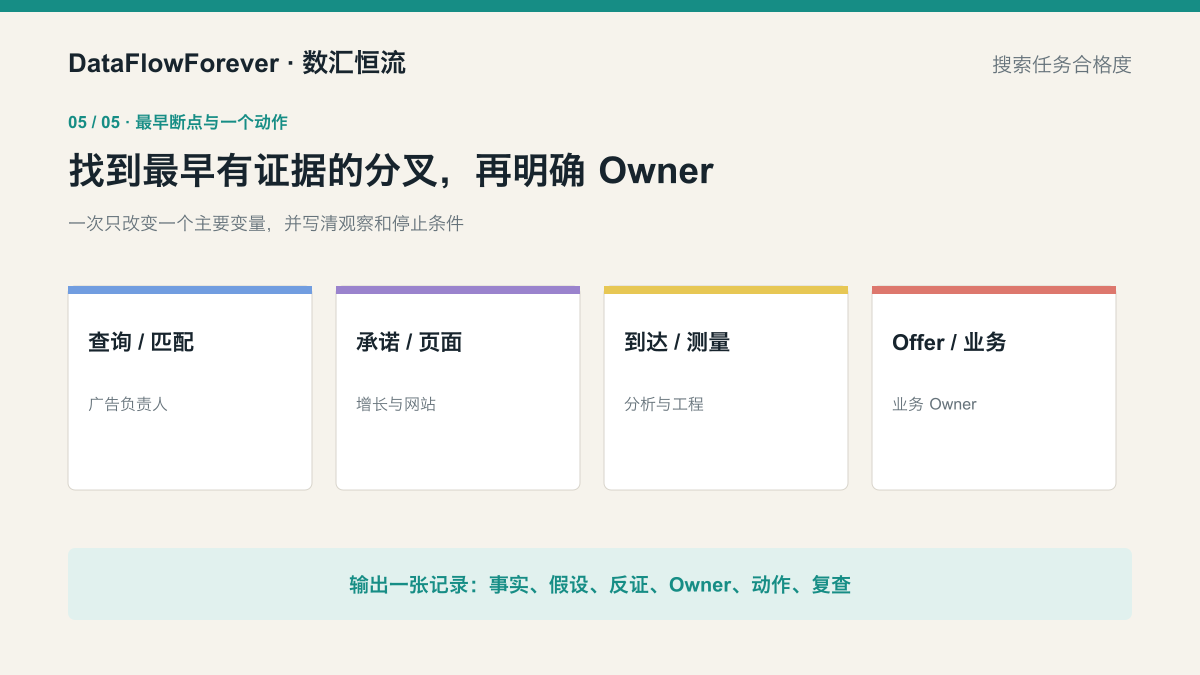Viewport: 1200px width, 675px height.
Task: Click the purple bar atop 承诺 / 页面 card
Action: coord(458,290)
